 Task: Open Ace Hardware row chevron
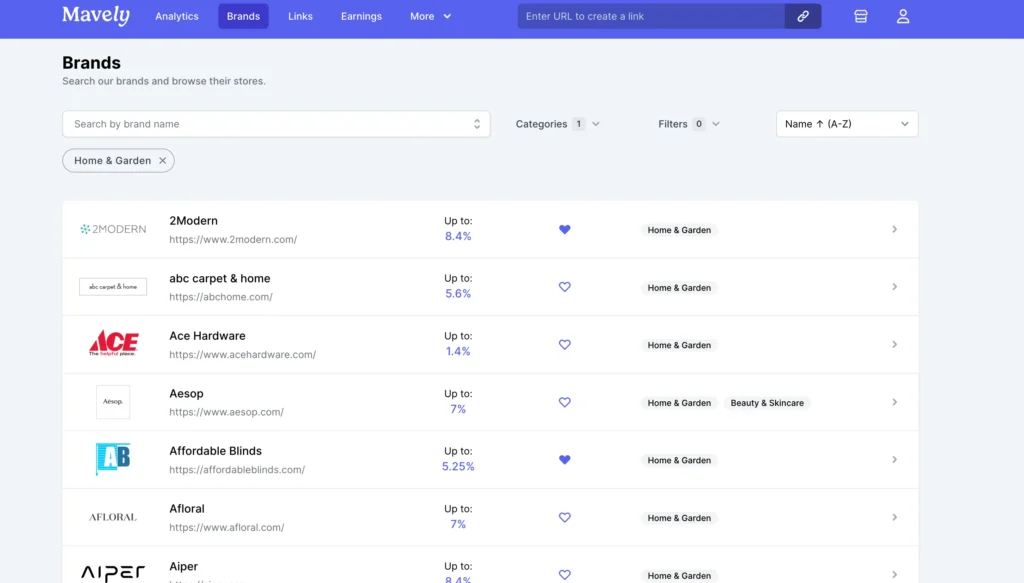tap(895, 344)
